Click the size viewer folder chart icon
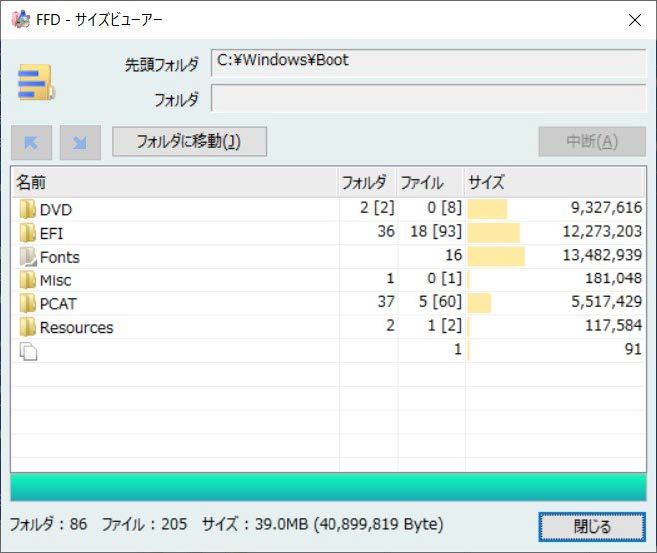Screen dimensions: 657x553 pyautogui.click(x=36, y=82)
